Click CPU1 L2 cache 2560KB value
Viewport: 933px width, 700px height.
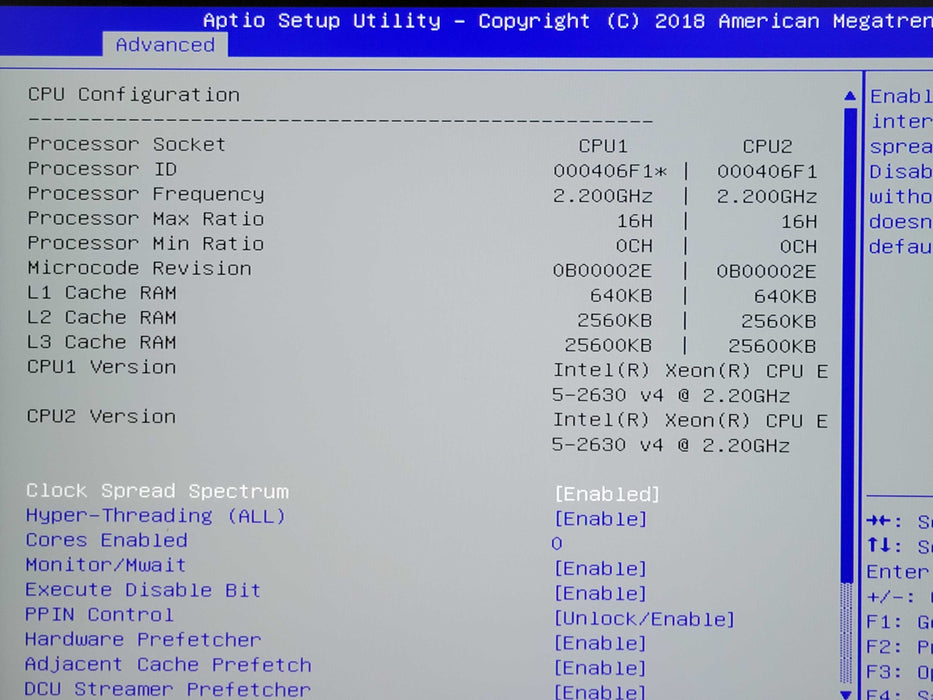pos(615,321)
